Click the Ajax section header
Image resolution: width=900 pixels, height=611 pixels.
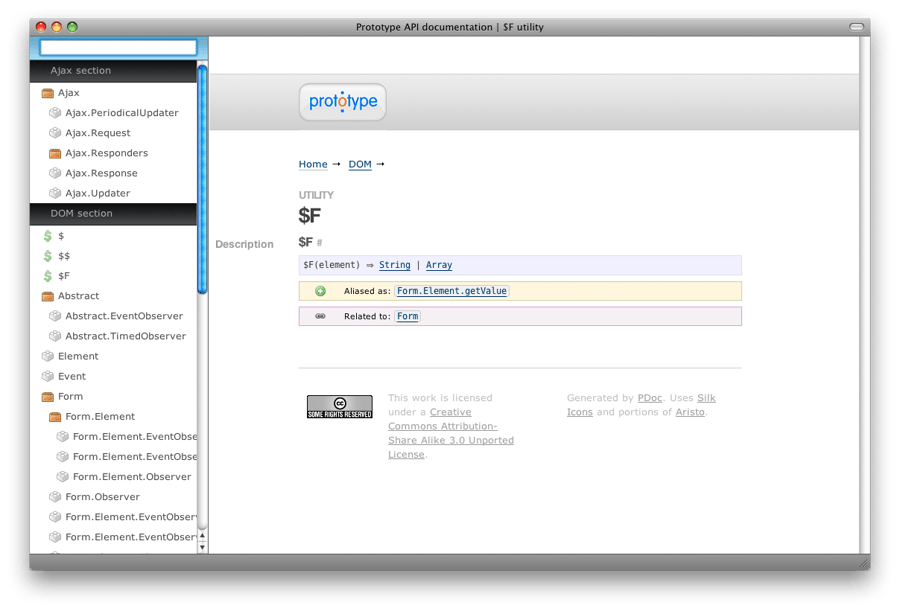click(x=113, y=71)
